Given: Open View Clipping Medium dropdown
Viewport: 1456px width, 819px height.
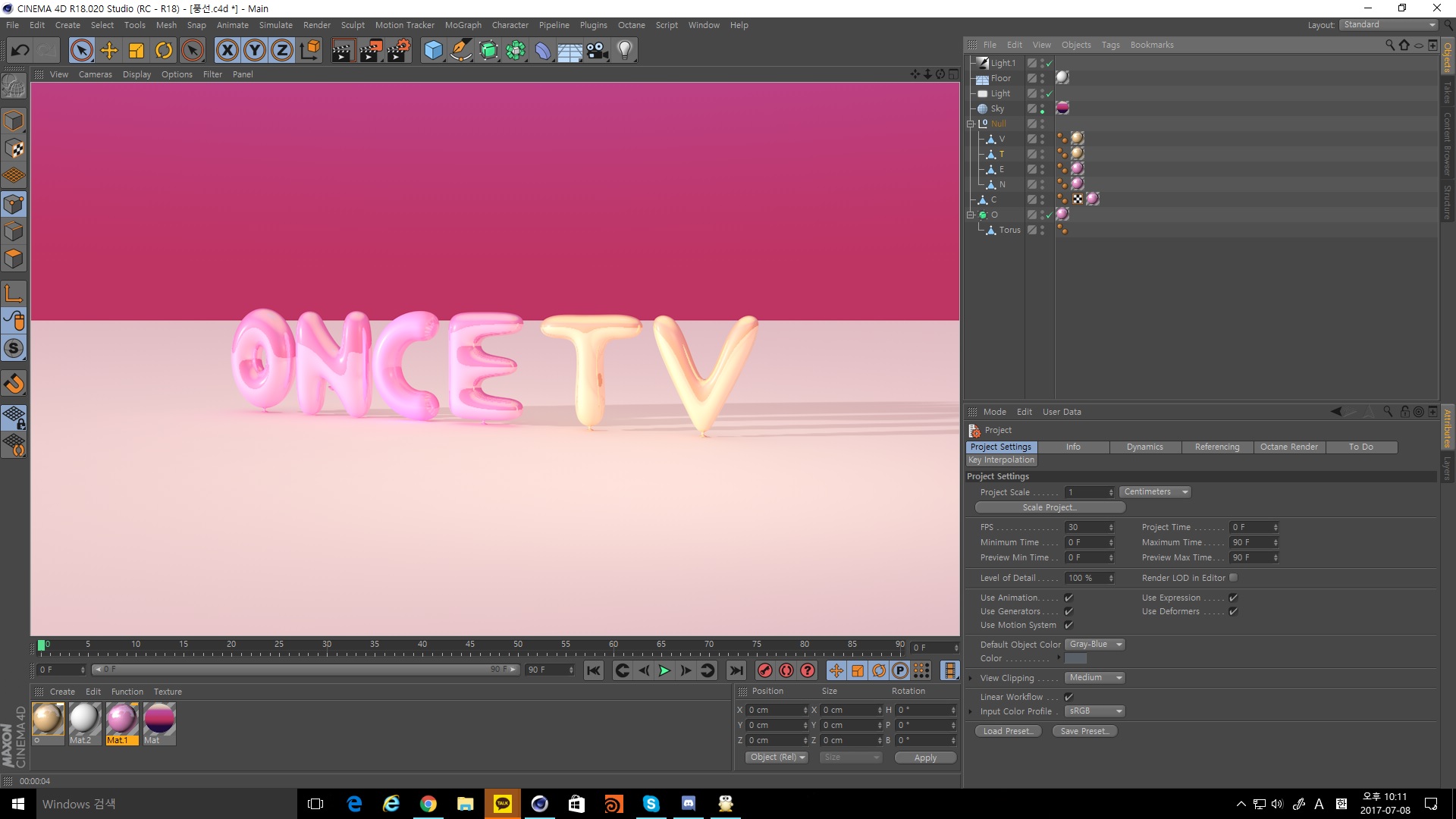Looking at the screenshot, I should tap(1094, 678).
